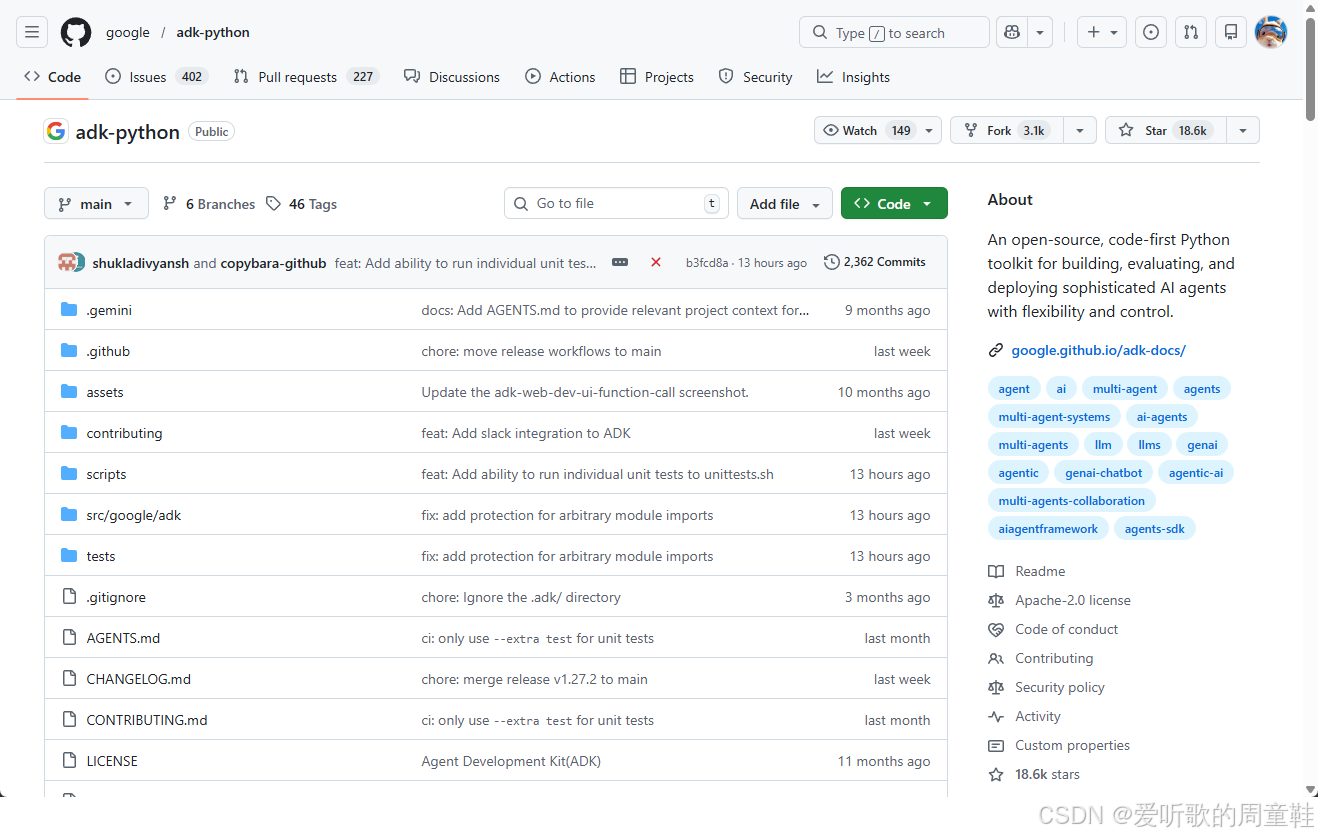Expand the Watch notifications dropdown
The width and height of the screenshot is (1318, 837).
(x=929, y=130)
